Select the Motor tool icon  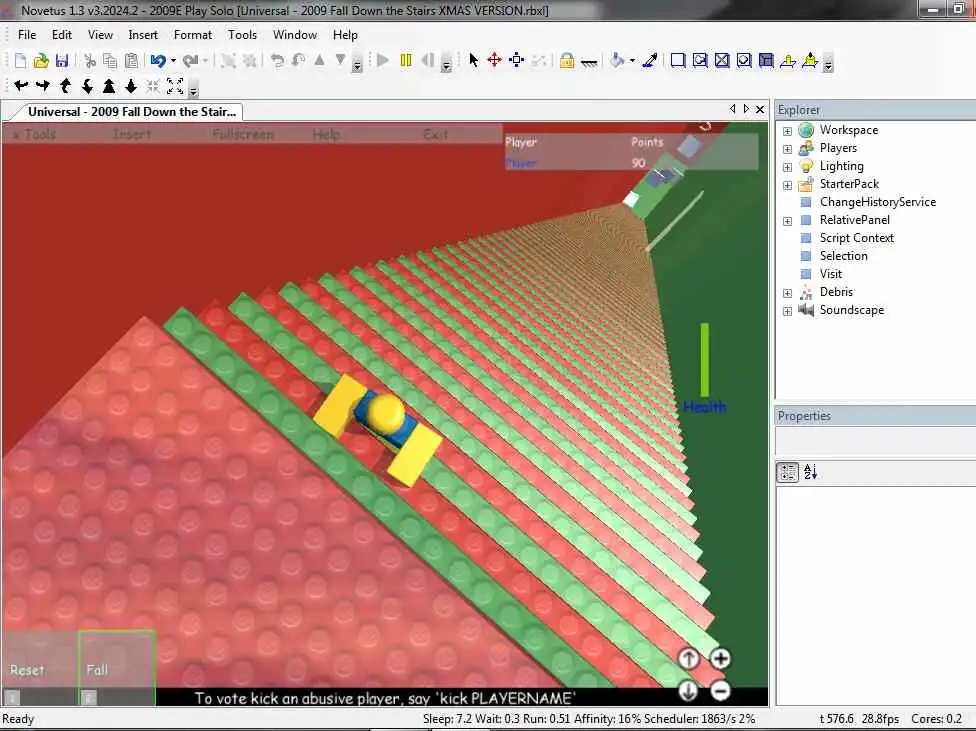[x=810, y=60]
